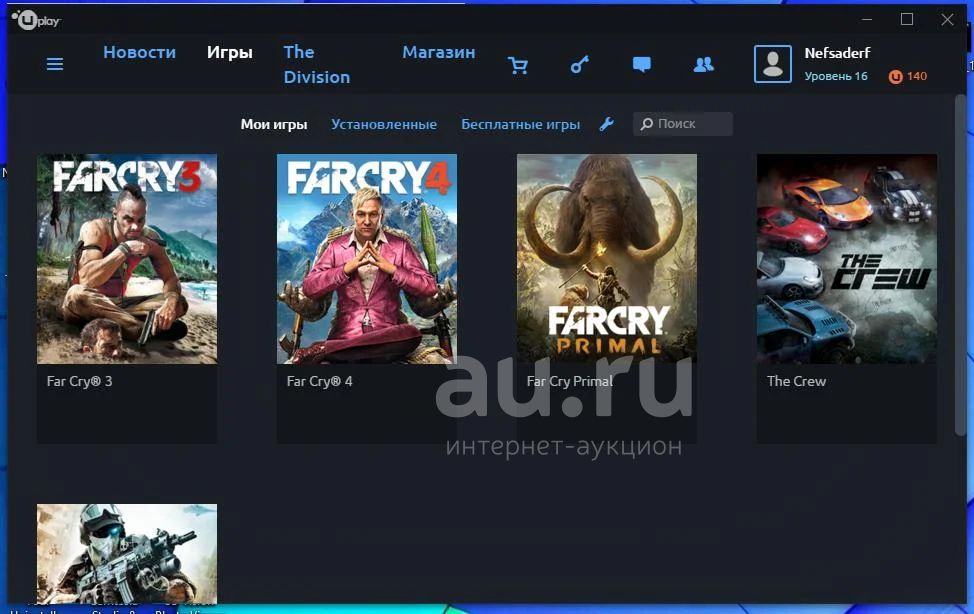Open The Division tab

pyautogui.click(x=317, y=65)
